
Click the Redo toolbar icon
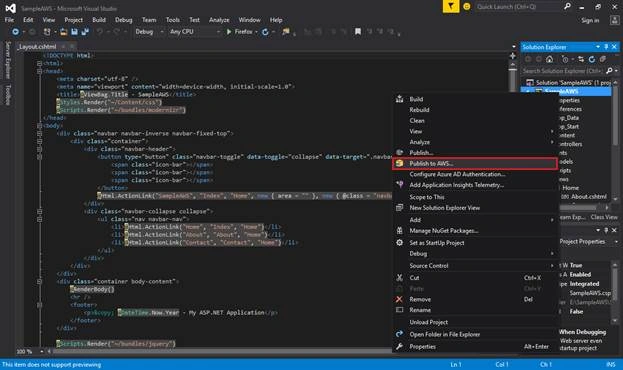point(116,31)
